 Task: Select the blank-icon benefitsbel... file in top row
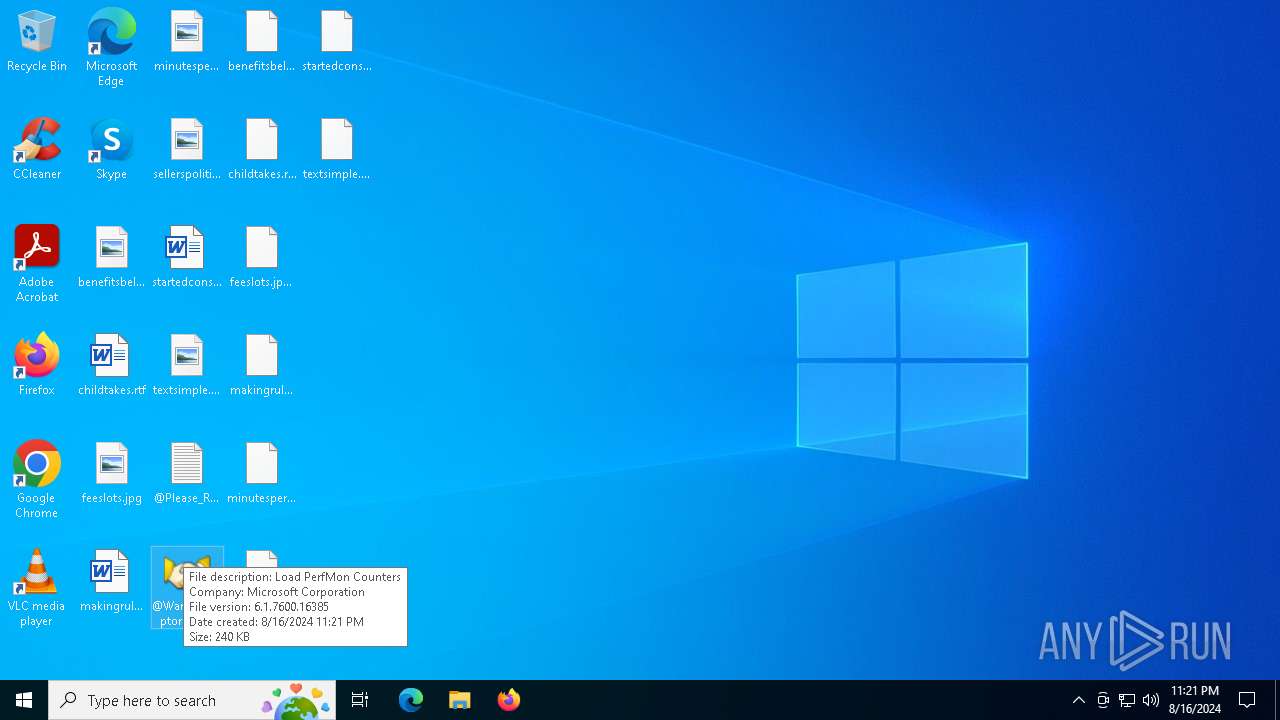point(262,42)
